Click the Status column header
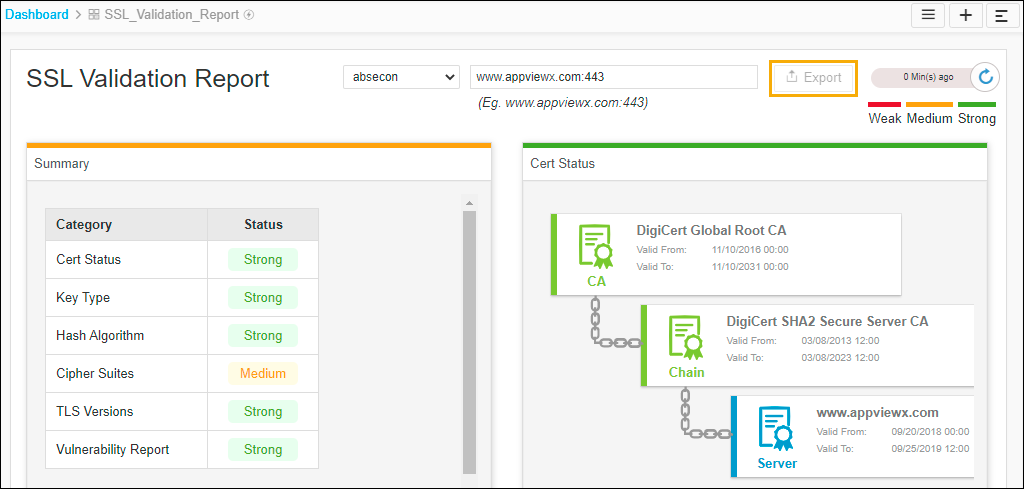The image size is (1024, 489). [x=263, y=225]
